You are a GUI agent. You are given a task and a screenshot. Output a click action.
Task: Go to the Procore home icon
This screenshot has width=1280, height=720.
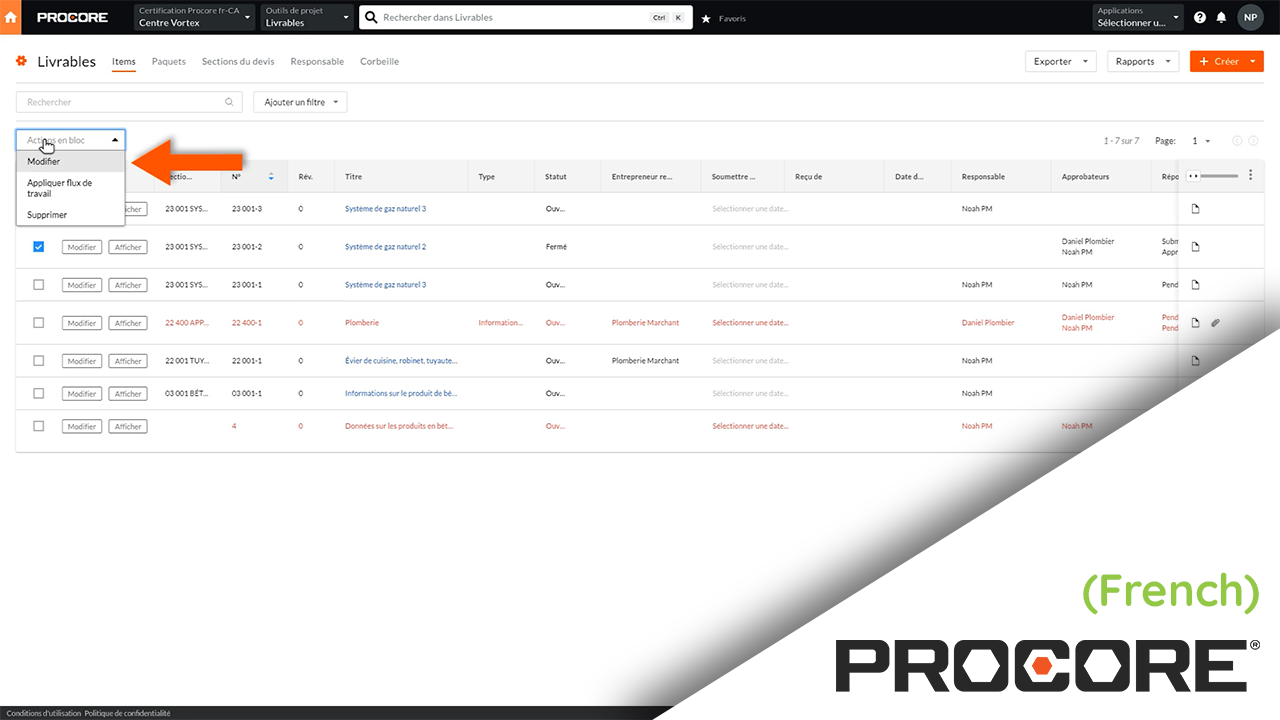(x=12, y=17)
